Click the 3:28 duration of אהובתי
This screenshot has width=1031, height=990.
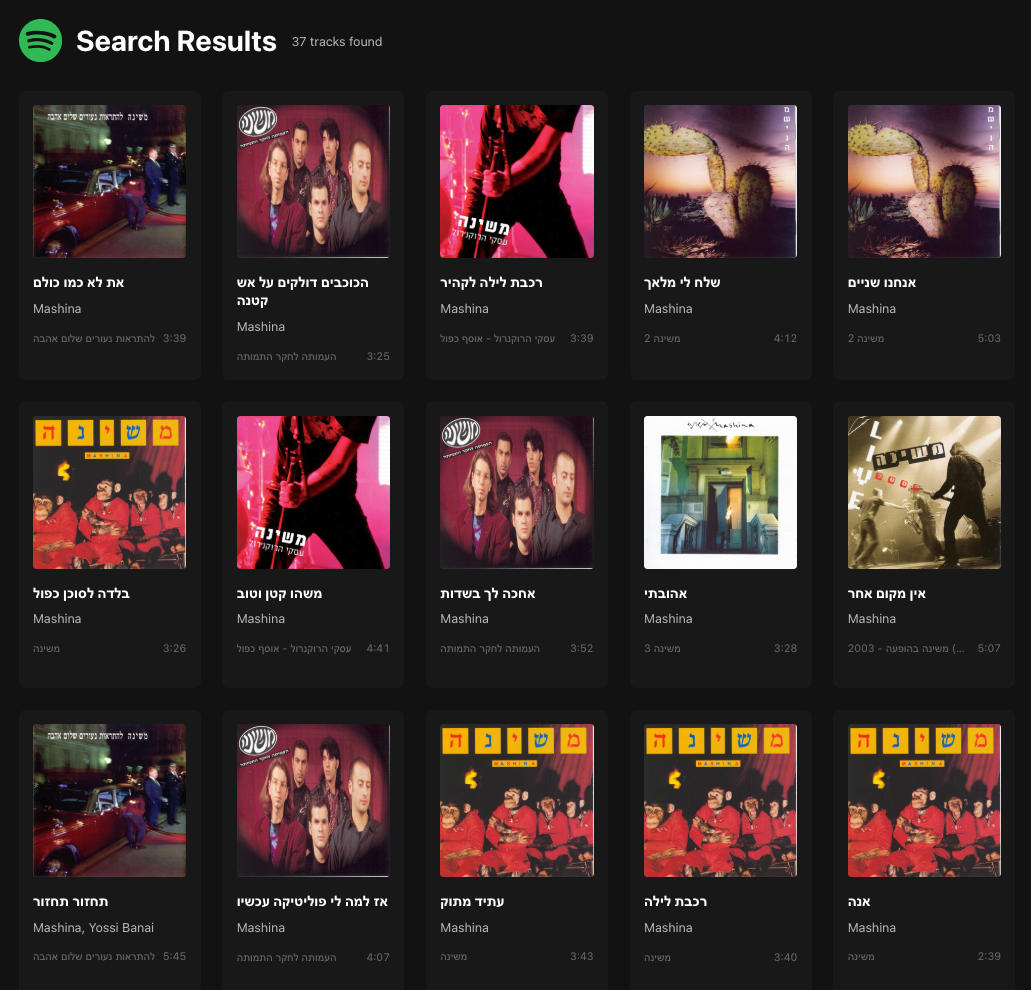(785, 648)
